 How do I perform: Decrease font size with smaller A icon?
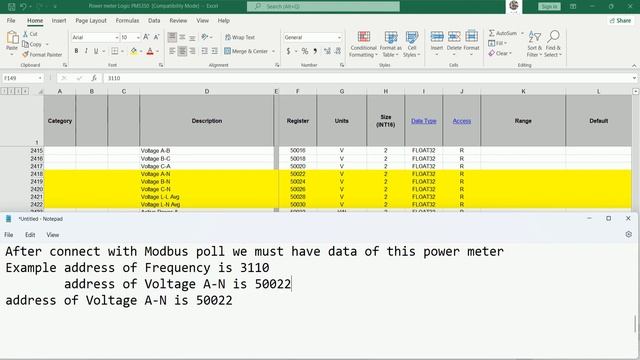coord(156,37)
